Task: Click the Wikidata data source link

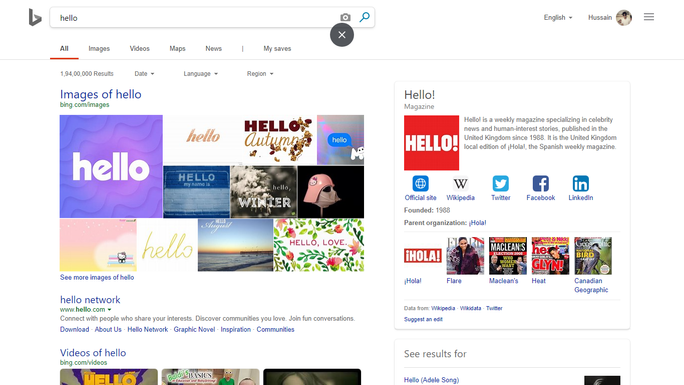Action: coord(470,308)
